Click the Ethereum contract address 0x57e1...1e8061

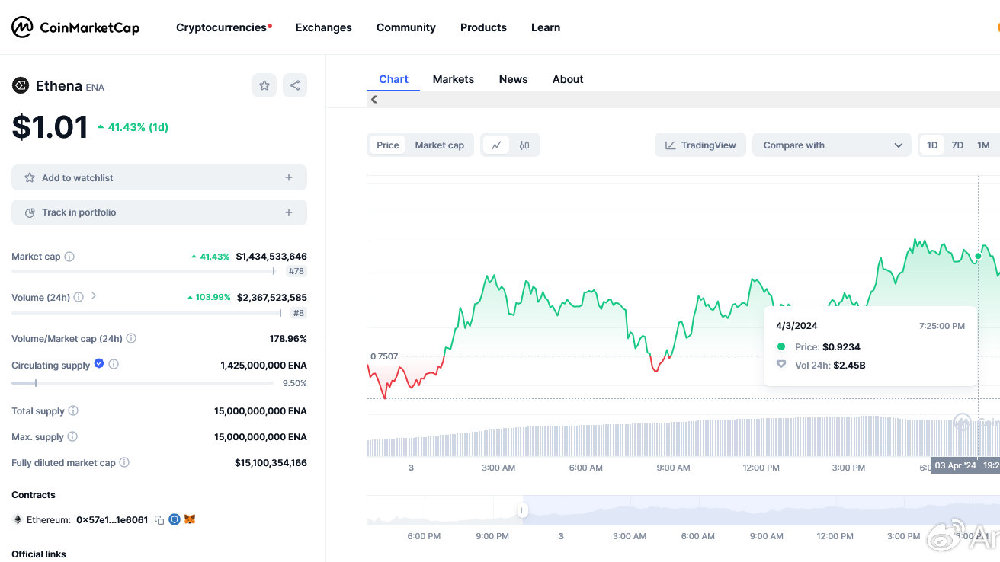coord(112,520)
